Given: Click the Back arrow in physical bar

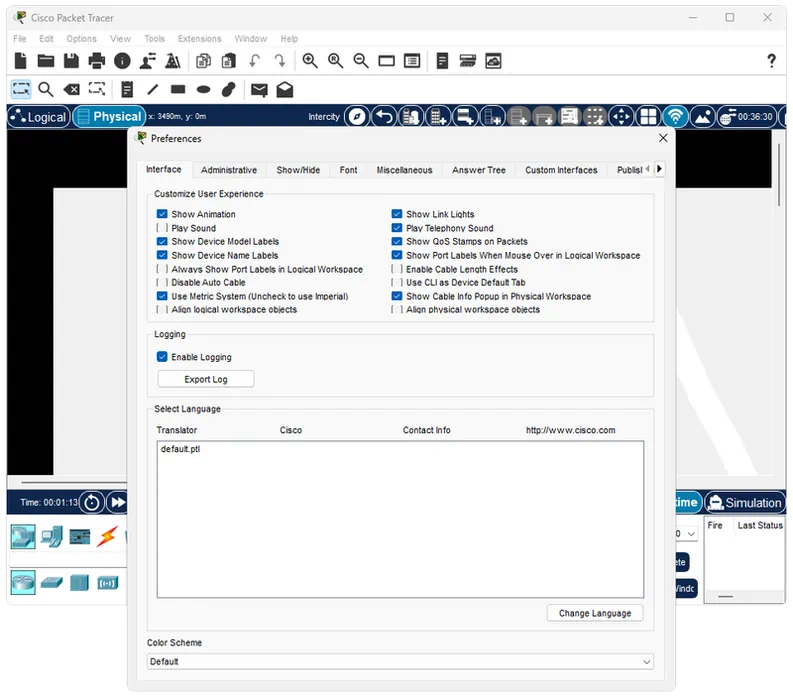Looking at the screenshot, I should (384, 117).
